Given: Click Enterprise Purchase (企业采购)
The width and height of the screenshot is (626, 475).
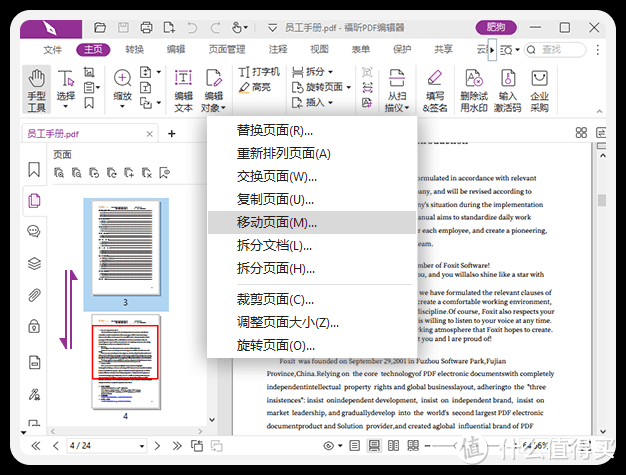Looking at the screenshot, I should pos(539,90).
